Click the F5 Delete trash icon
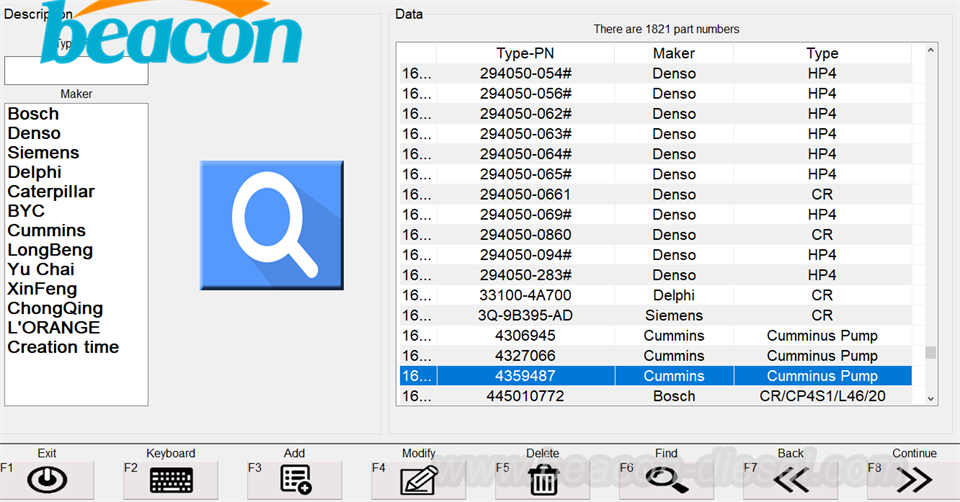Image resolution: width=960 pixels, height=502 pixels. click(543, 480)
